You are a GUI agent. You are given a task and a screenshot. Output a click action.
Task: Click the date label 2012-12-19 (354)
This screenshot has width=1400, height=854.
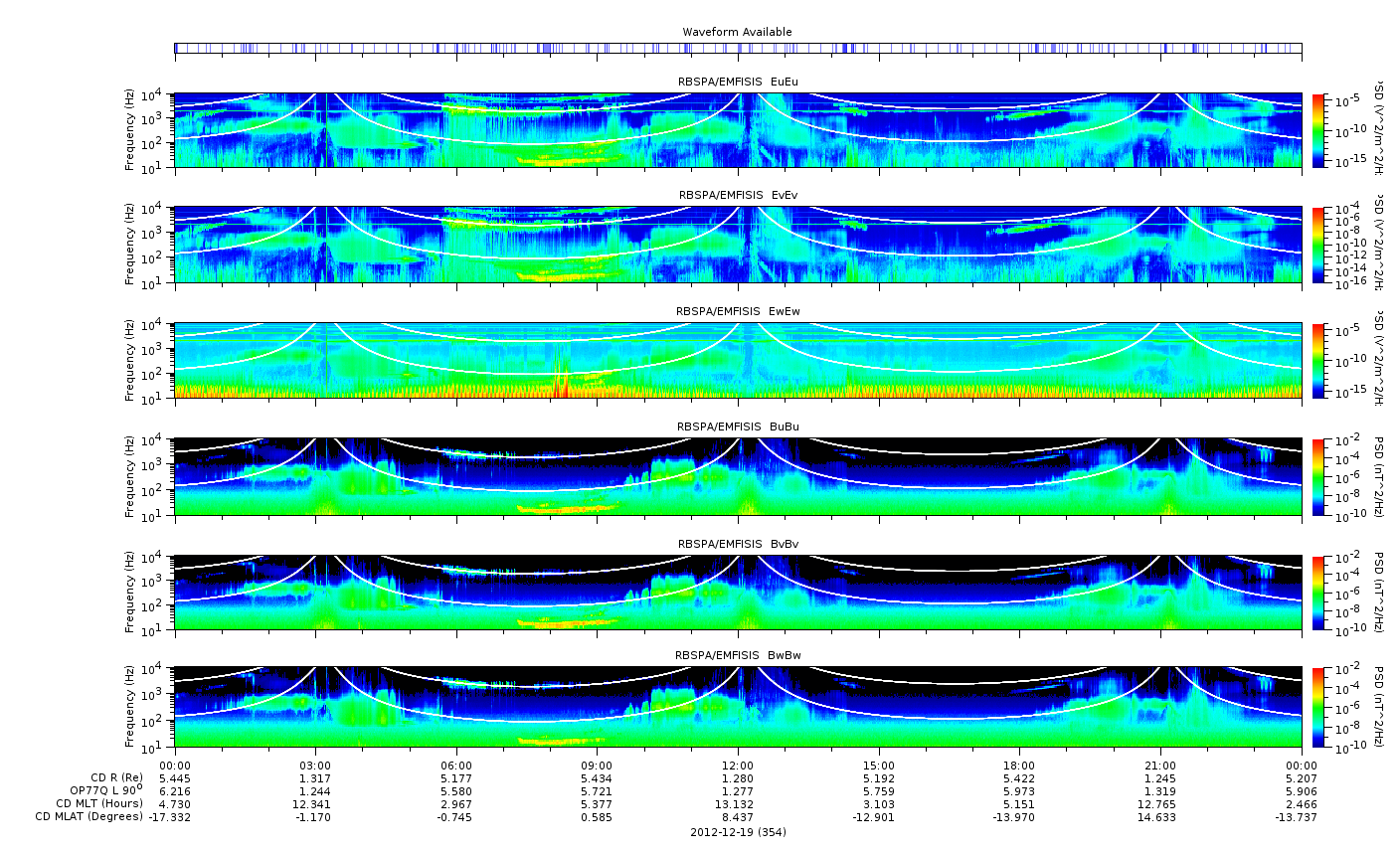tap(738, 832)
